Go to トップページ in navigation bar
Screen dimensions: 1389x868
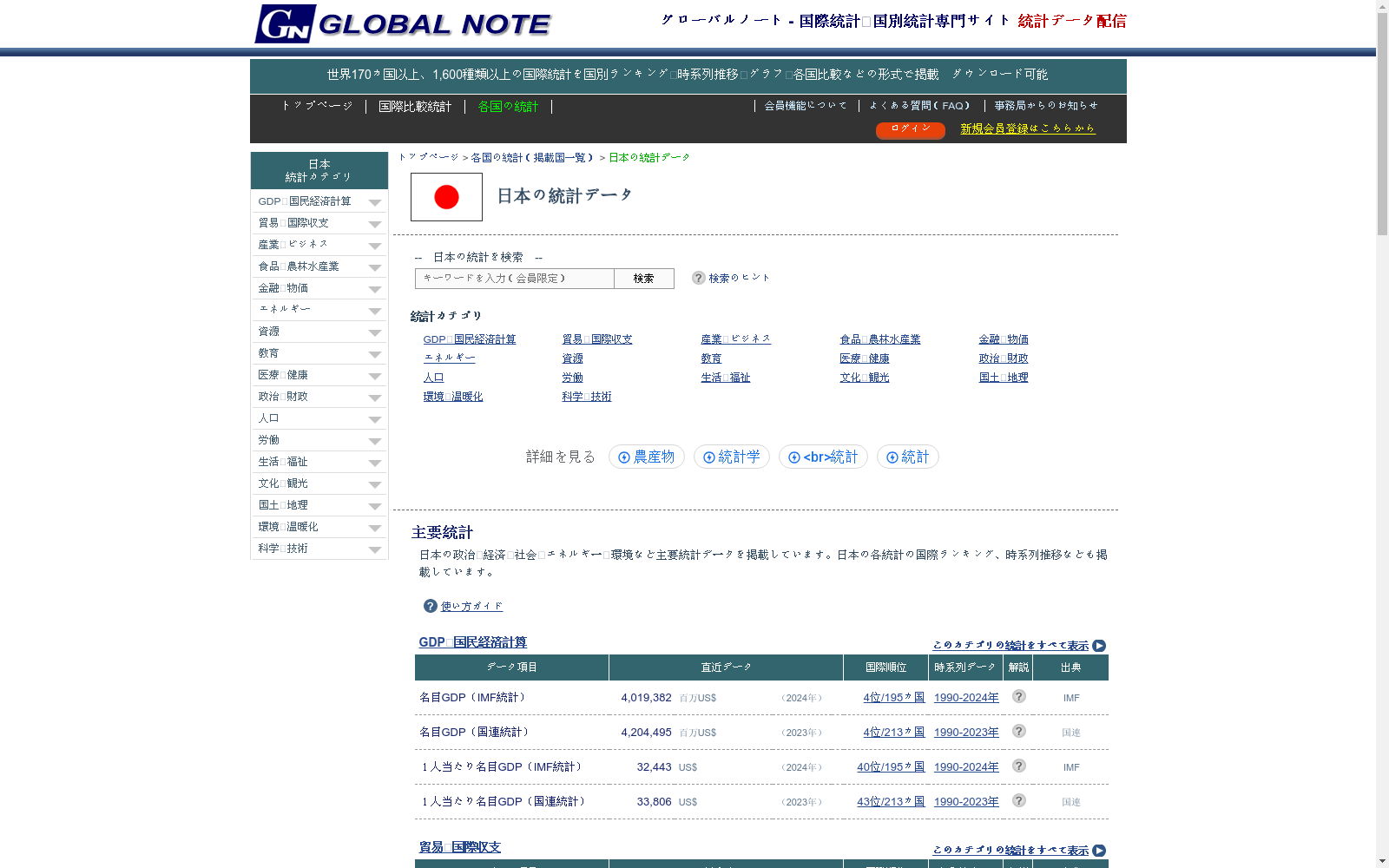point(317,106)
